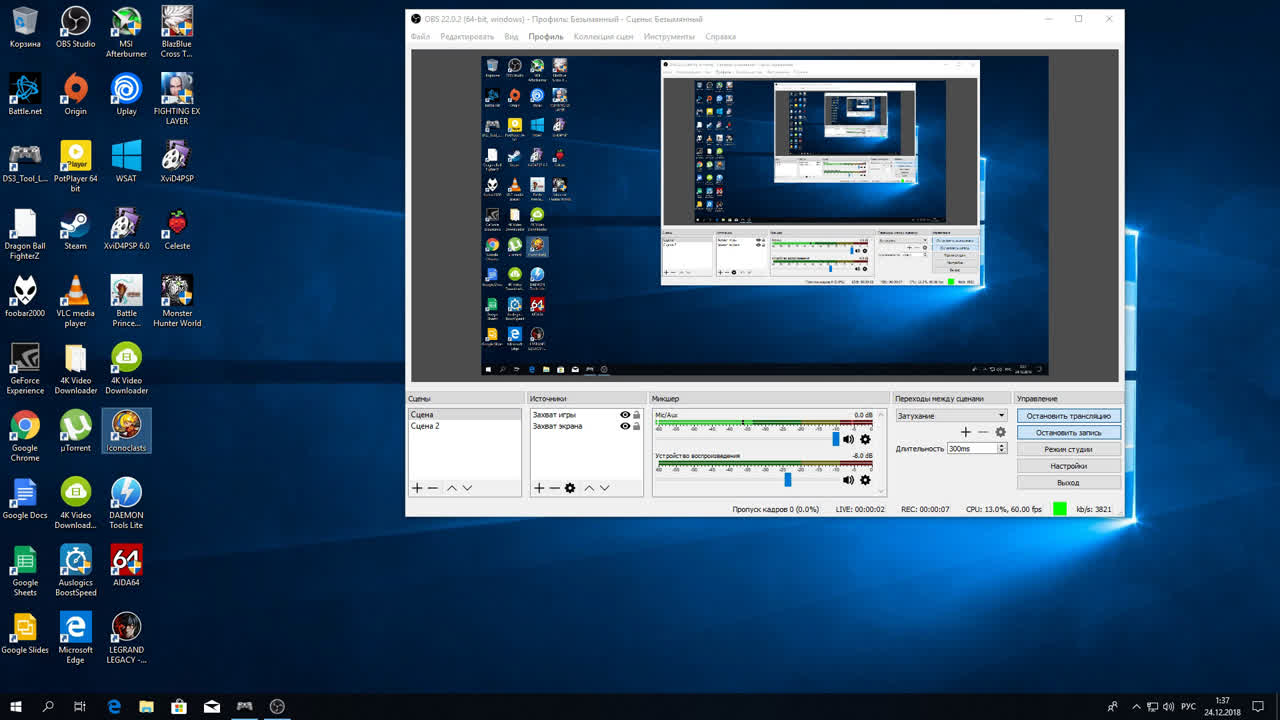Open File Explorer from the taskbar
The height and width of the screenshot is (720, 1280).
coord(146,706)
